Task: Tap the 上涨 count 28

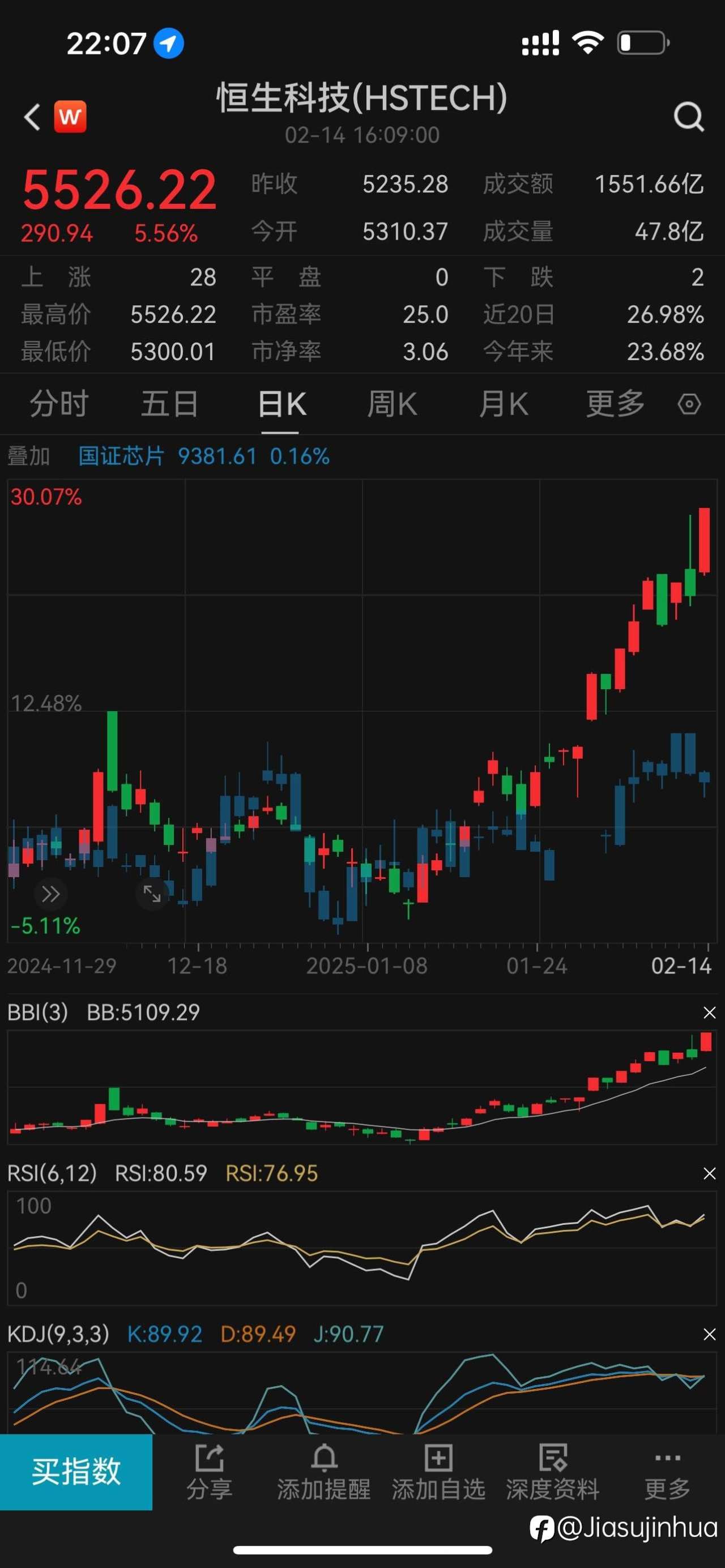Action: [x=203, y=277]
